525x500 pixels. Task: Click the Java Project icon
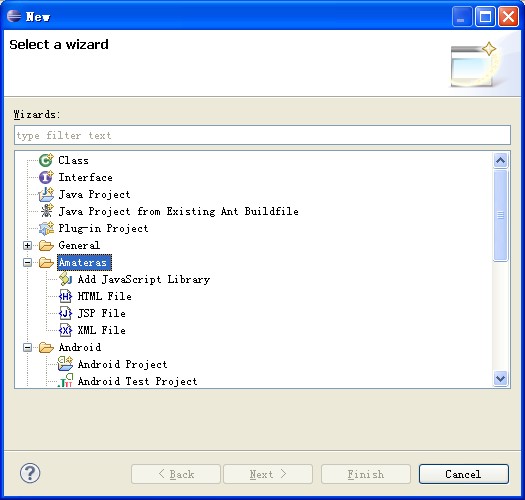click(x=46, y=194)
